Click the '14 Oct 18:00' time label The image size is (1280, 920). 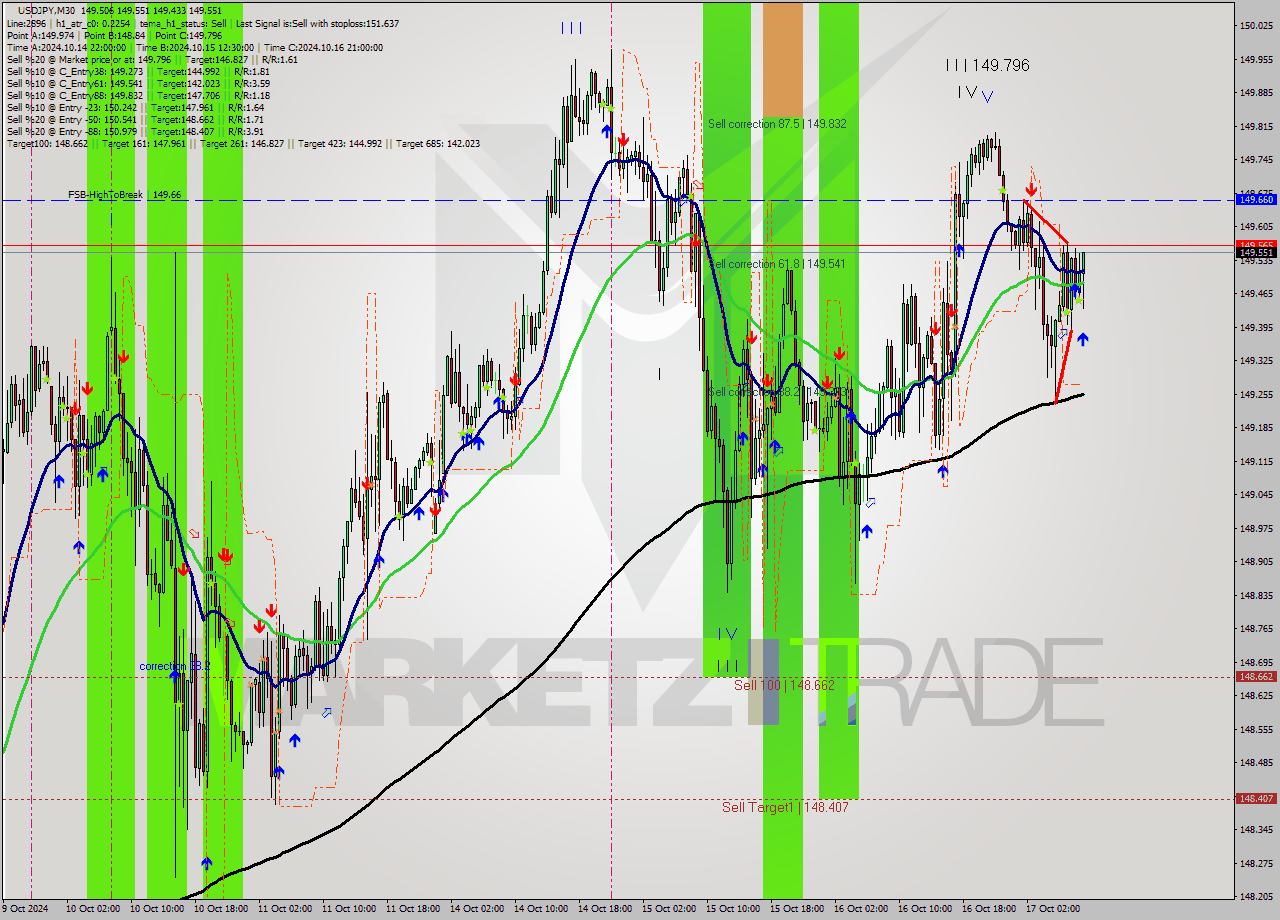[604, 909]
